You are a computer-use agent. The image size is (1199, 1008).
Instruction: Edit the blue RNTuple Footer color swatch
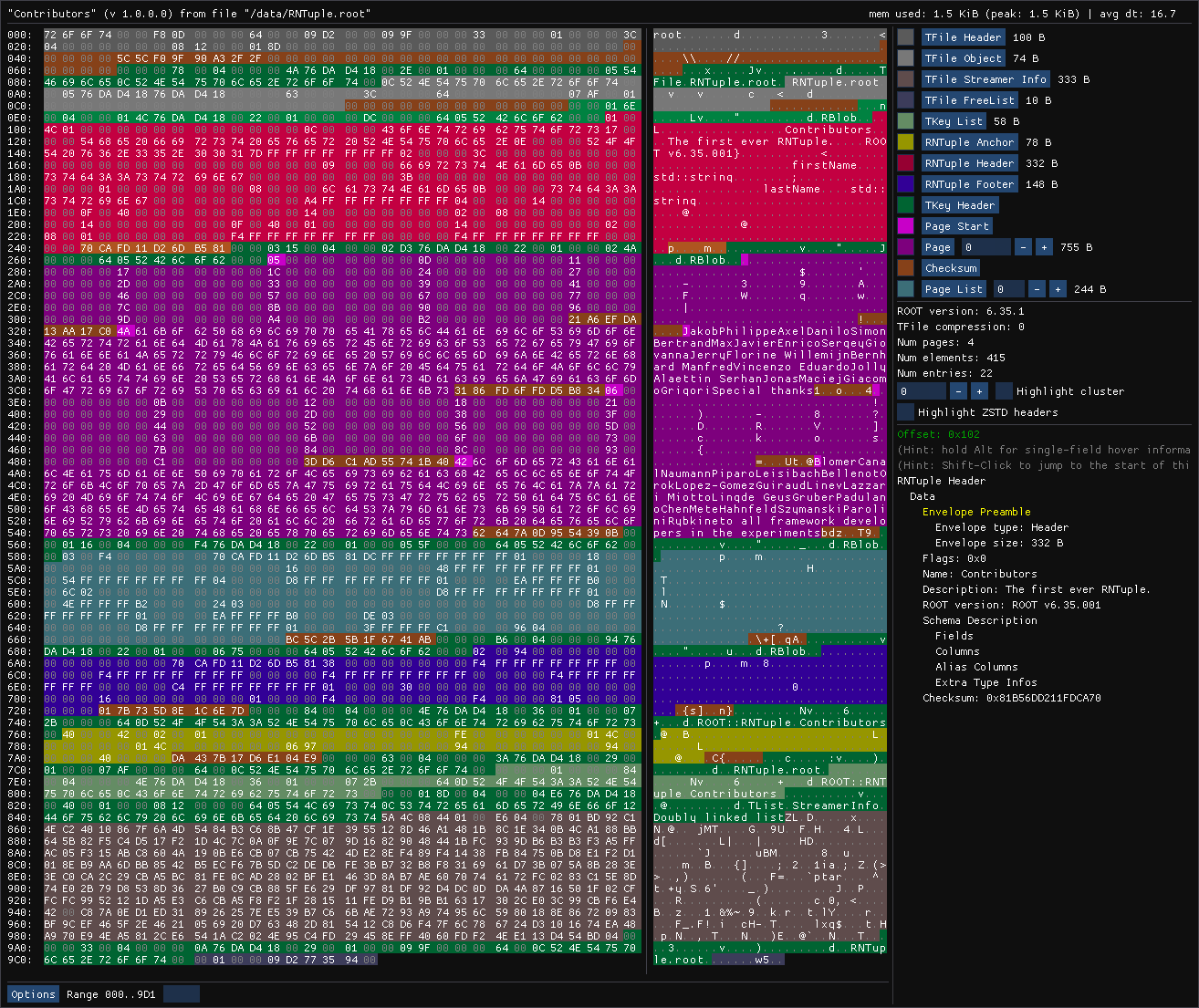point(905,184)
